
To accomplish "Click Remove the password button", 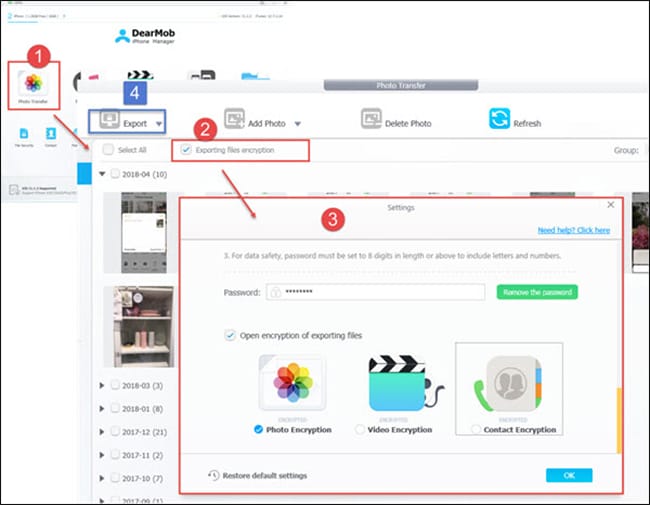I will [x=537, y=292].
